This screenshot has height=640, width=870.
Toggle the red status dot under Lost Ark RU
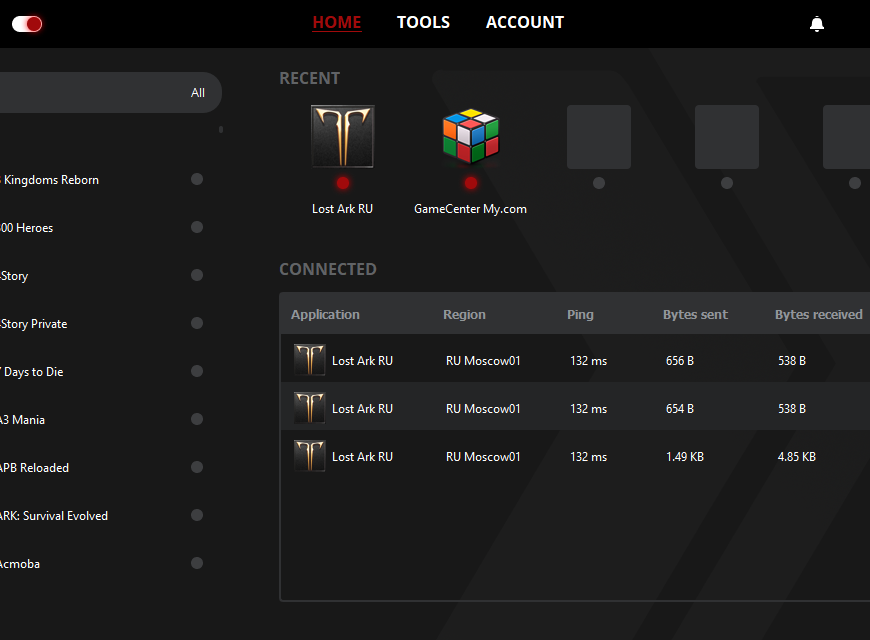[x=343, y=183]
